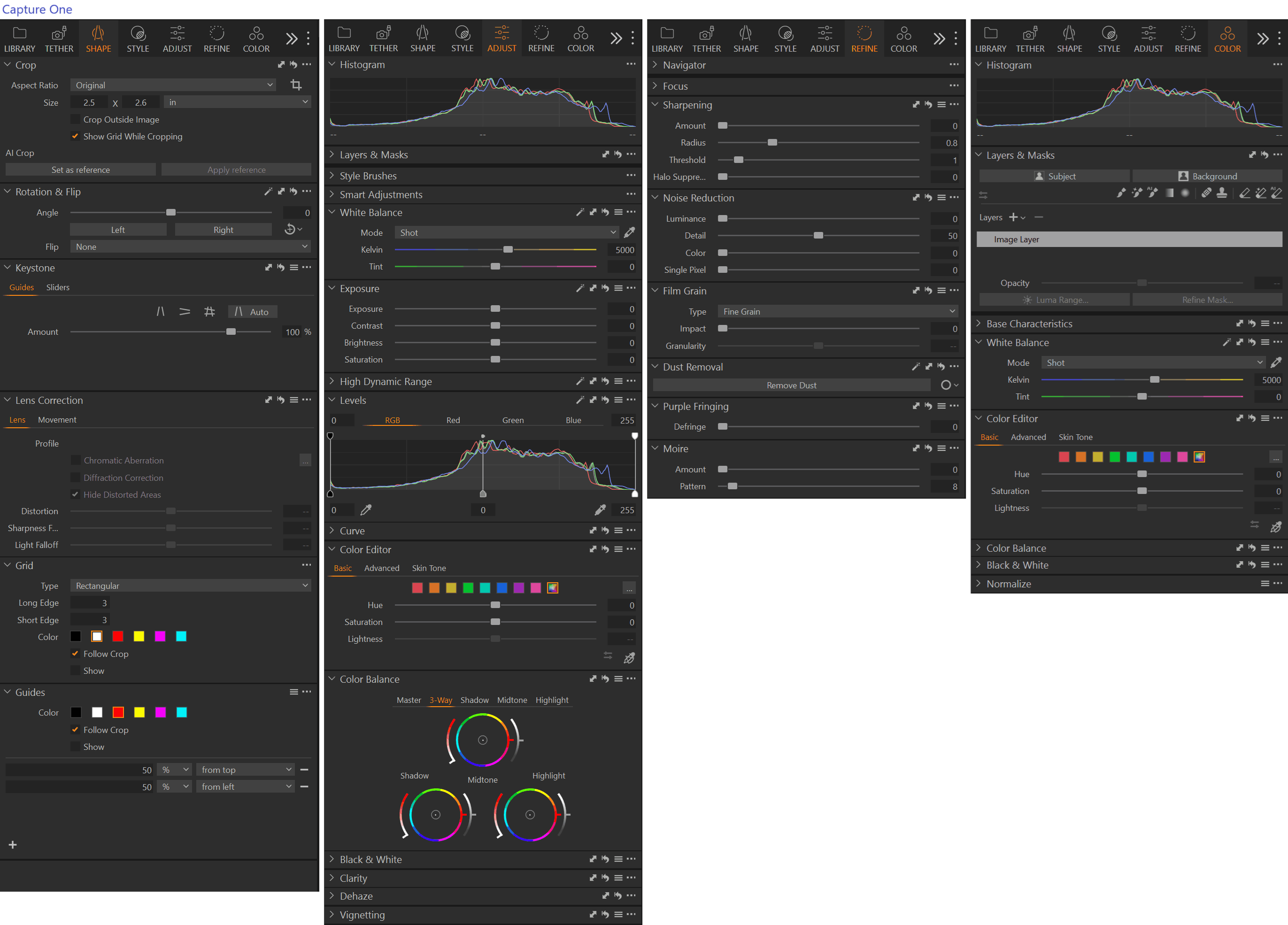The width and height of the screenshot is (1288, 925).
Task: Toggle Show Grid While Cropping checkbox
Action: pyautogui.click(x=75, y=136)
